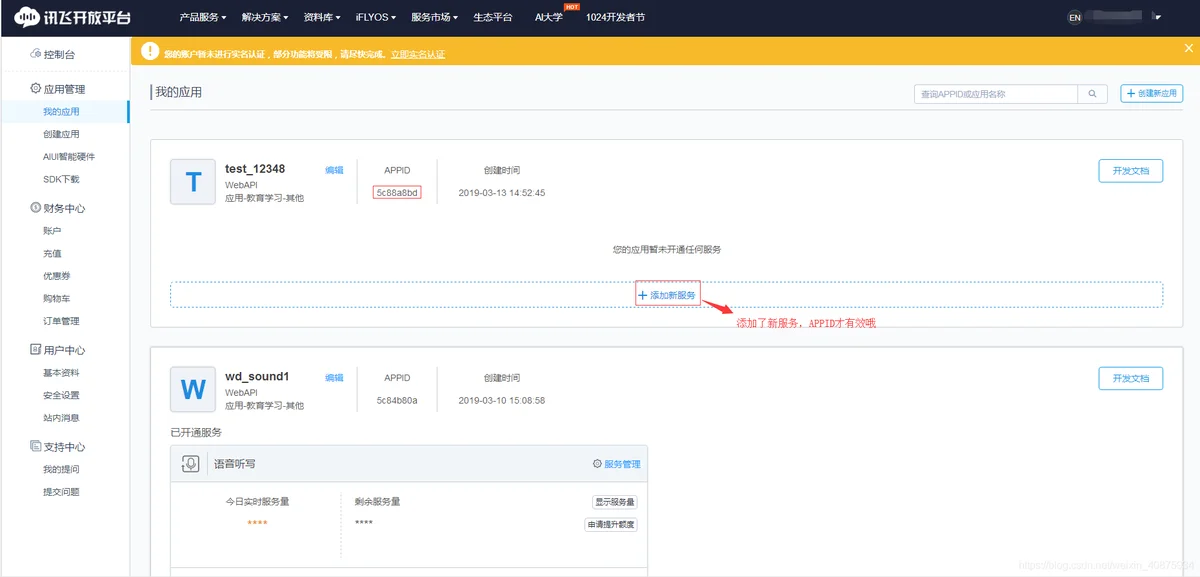Focus the APPID or app name search field
Viewport: 1200px width, 577px height.
(996, 93)
